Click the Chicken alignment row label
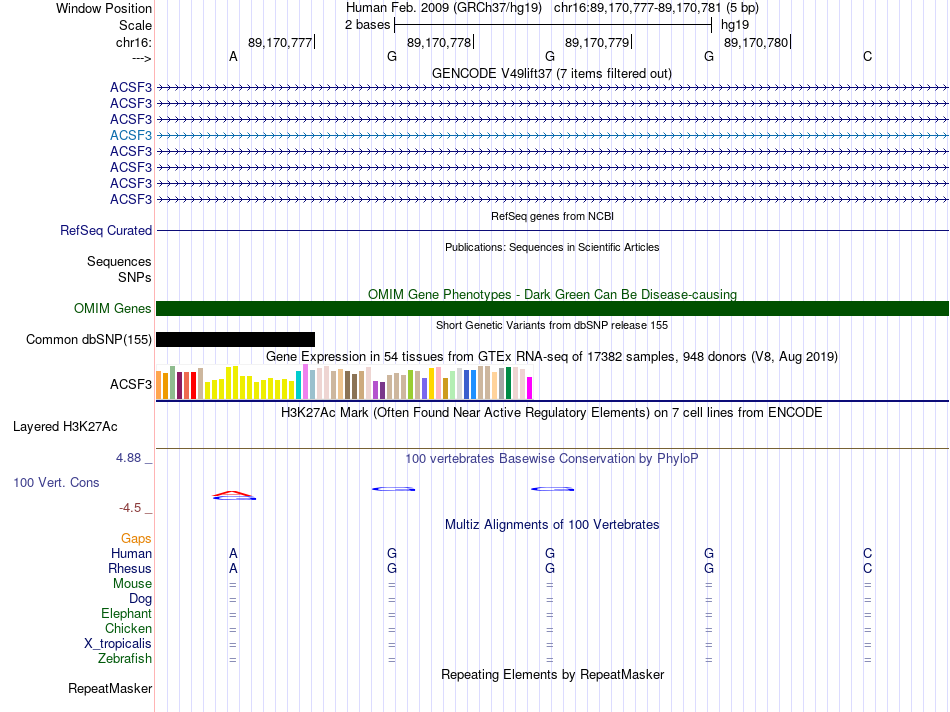Image resolution: width=950 pixels, height=712 pixels. tap(128, 628)
